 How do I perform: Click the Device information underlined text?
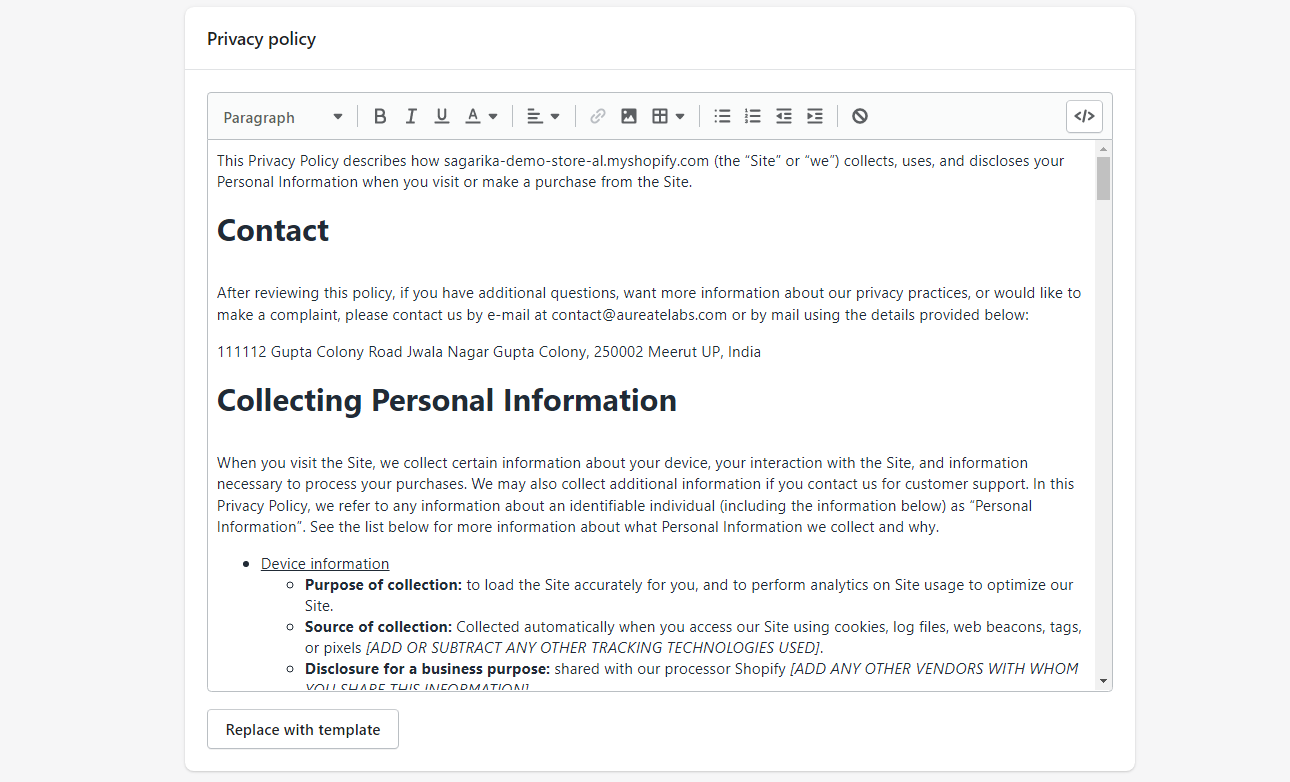[x=325, y=564]
